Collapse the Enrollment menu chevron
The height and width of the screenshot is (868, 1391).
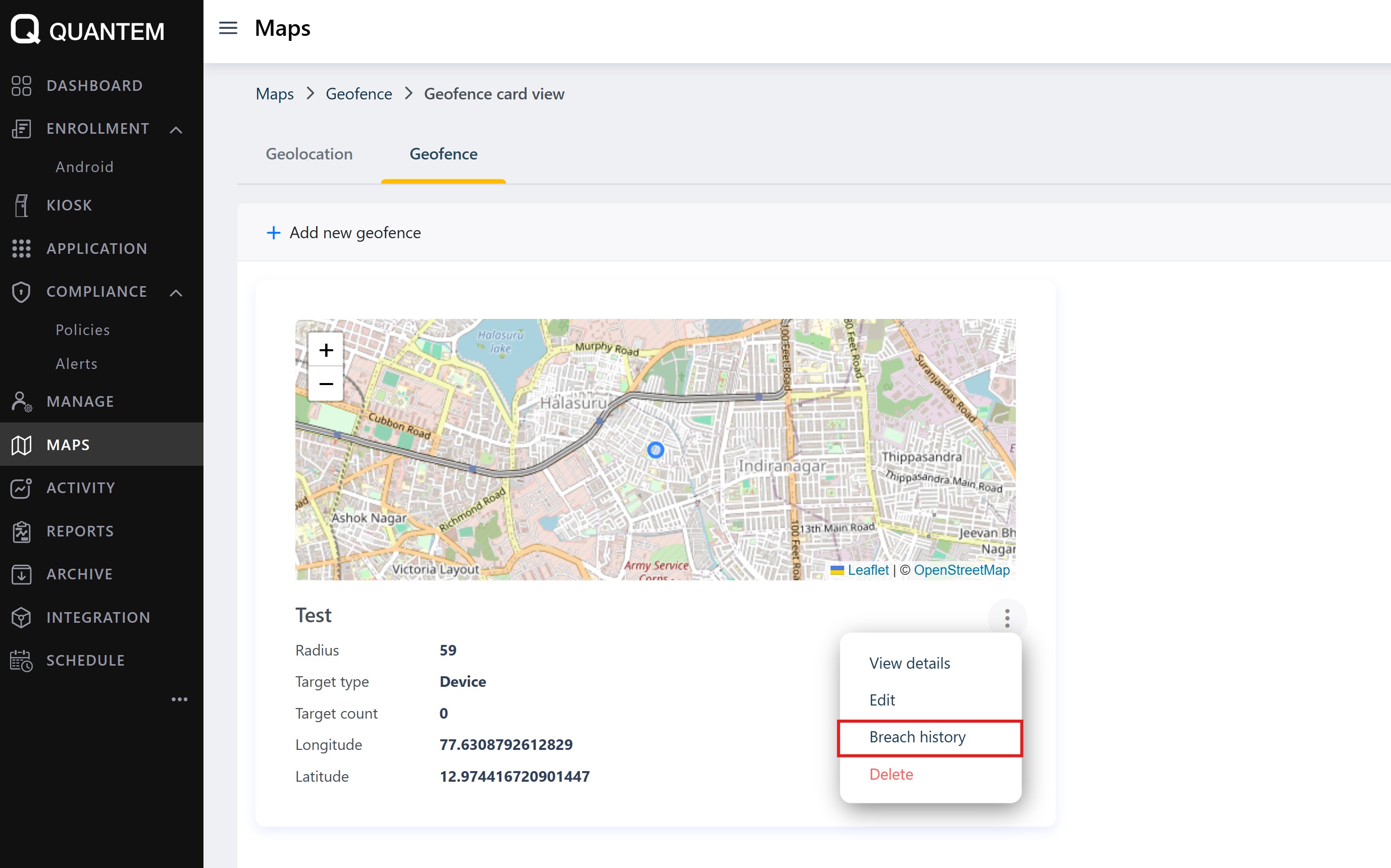click(x=176, y=130)
